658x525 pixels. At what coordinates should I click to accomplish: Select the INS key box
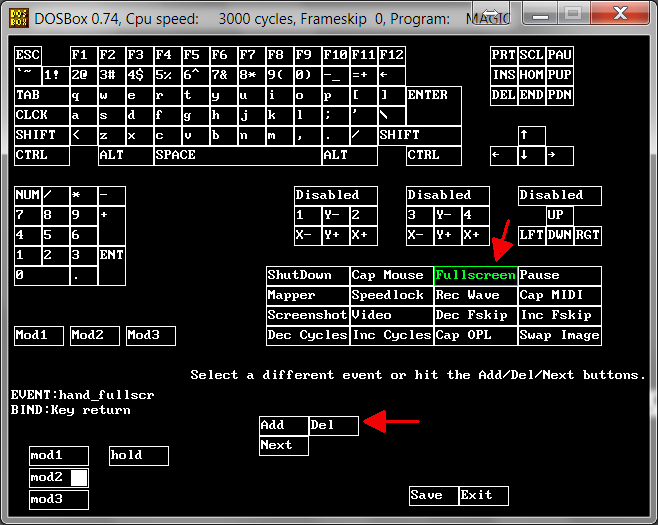pyautogui.click(x=504, y=76)
